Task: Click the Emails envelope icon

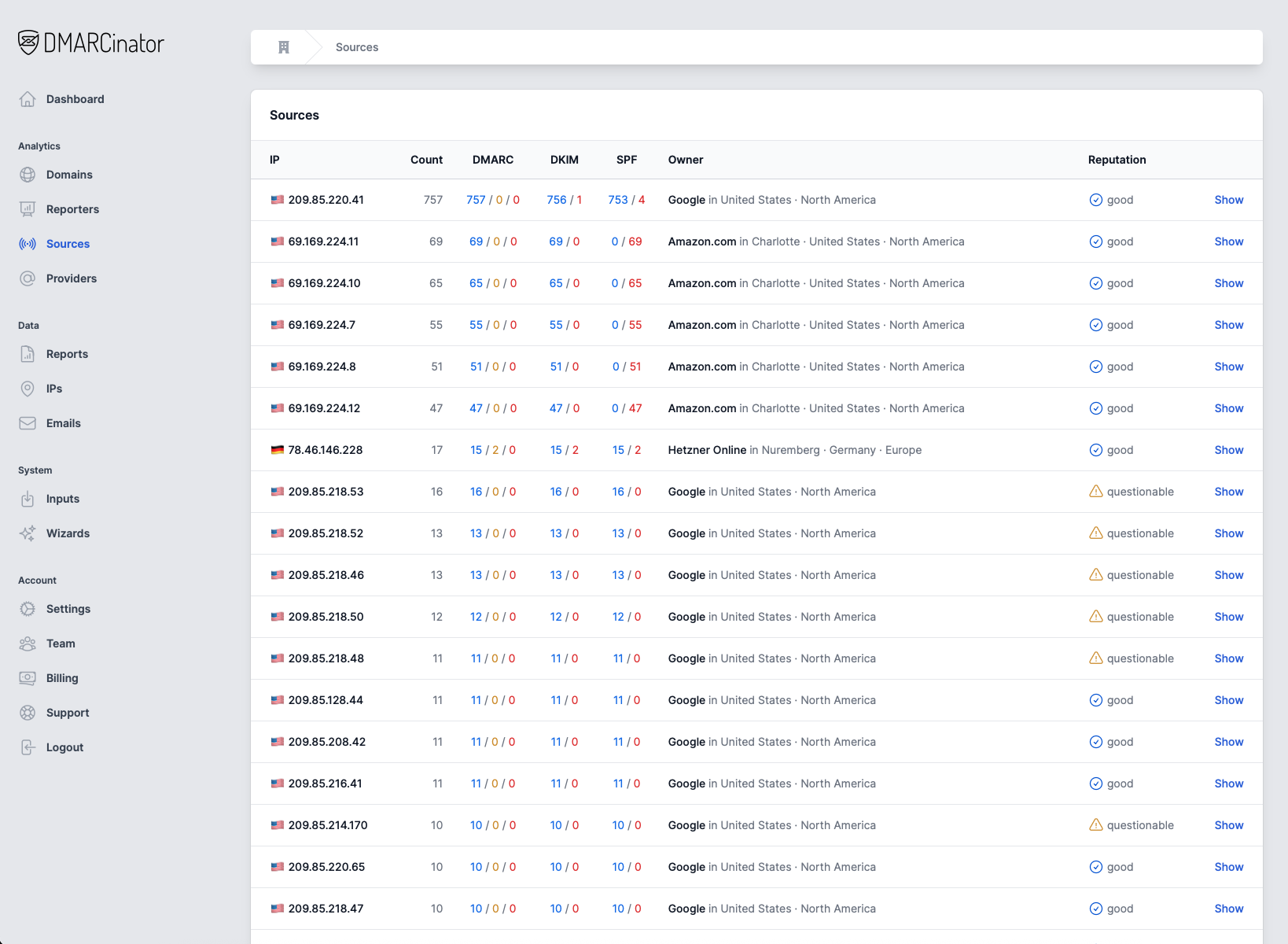Action: 28,423
